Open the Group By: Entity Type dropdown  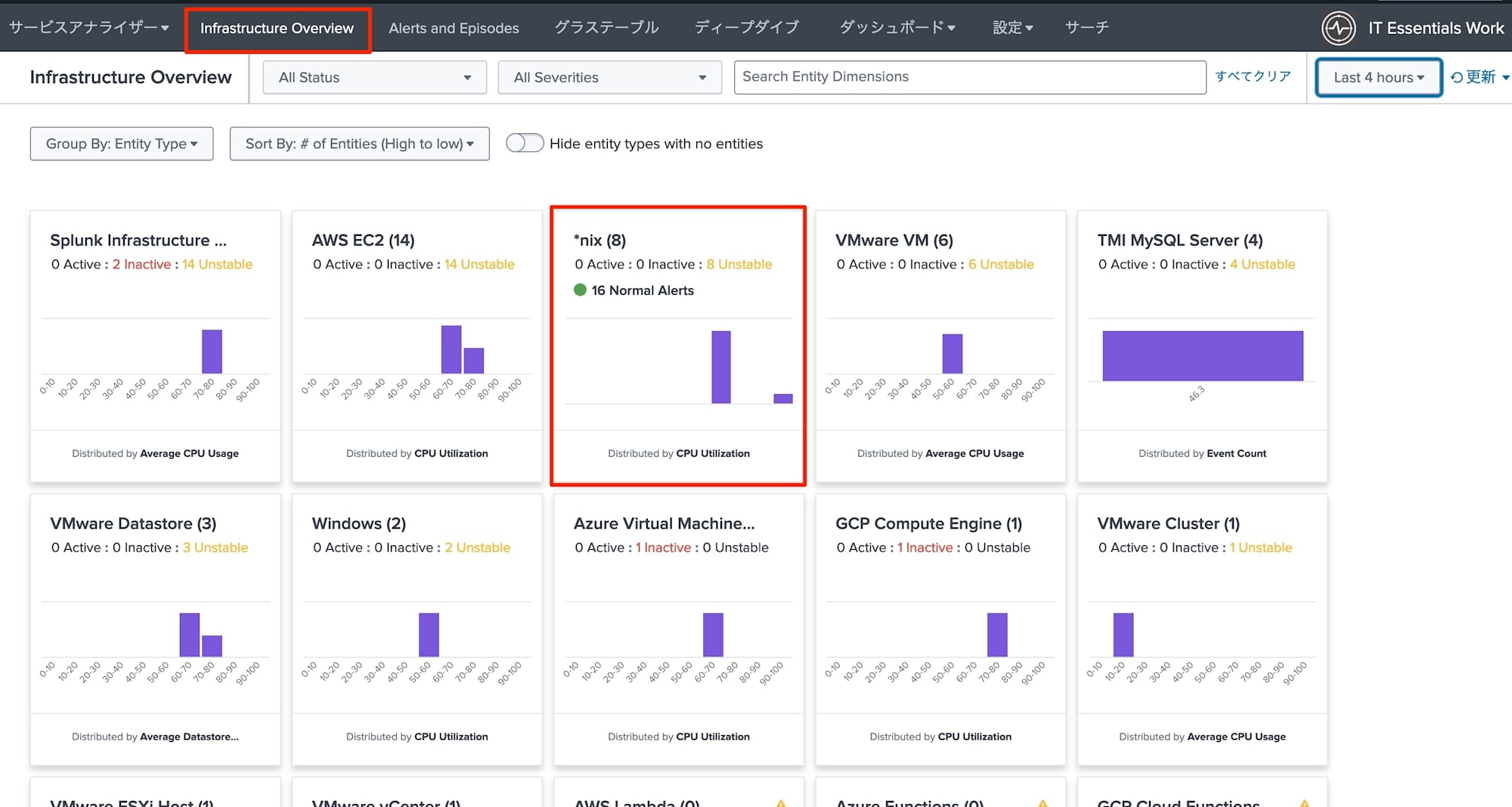tap(122, 144)
